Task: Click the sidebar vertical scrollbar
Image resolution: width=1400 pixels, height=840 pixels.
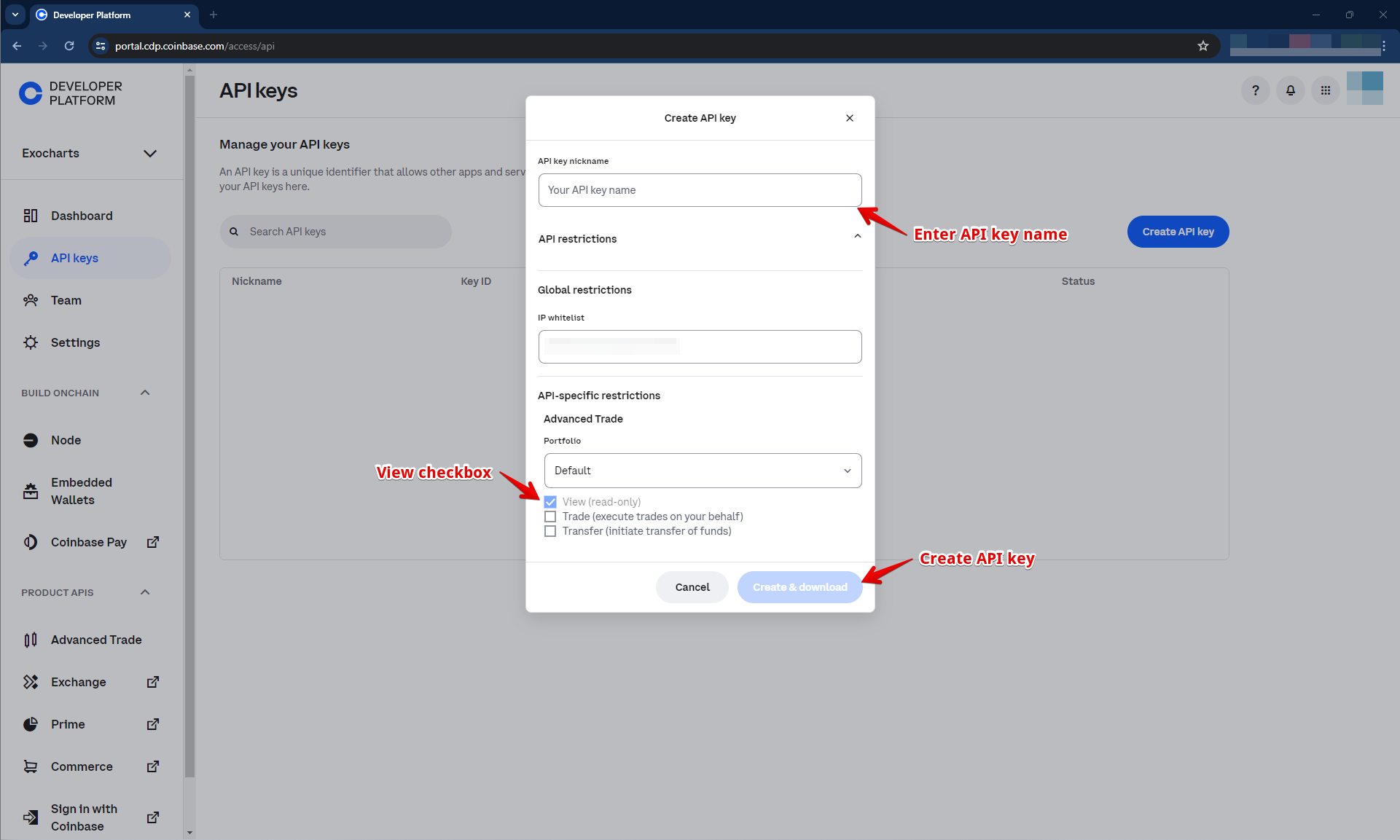Action: click(189, 426)
